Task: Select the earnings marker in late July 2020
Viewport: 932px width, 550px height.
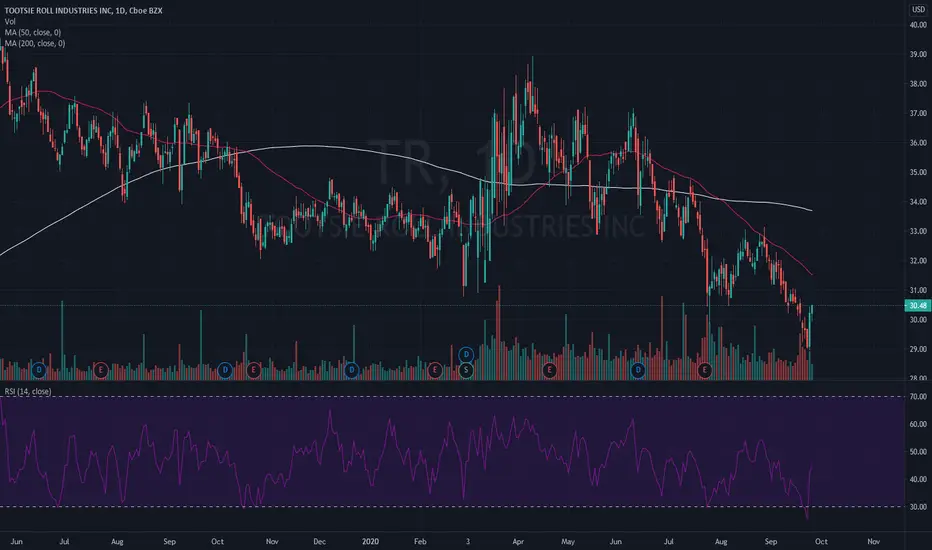Action: 704,370
